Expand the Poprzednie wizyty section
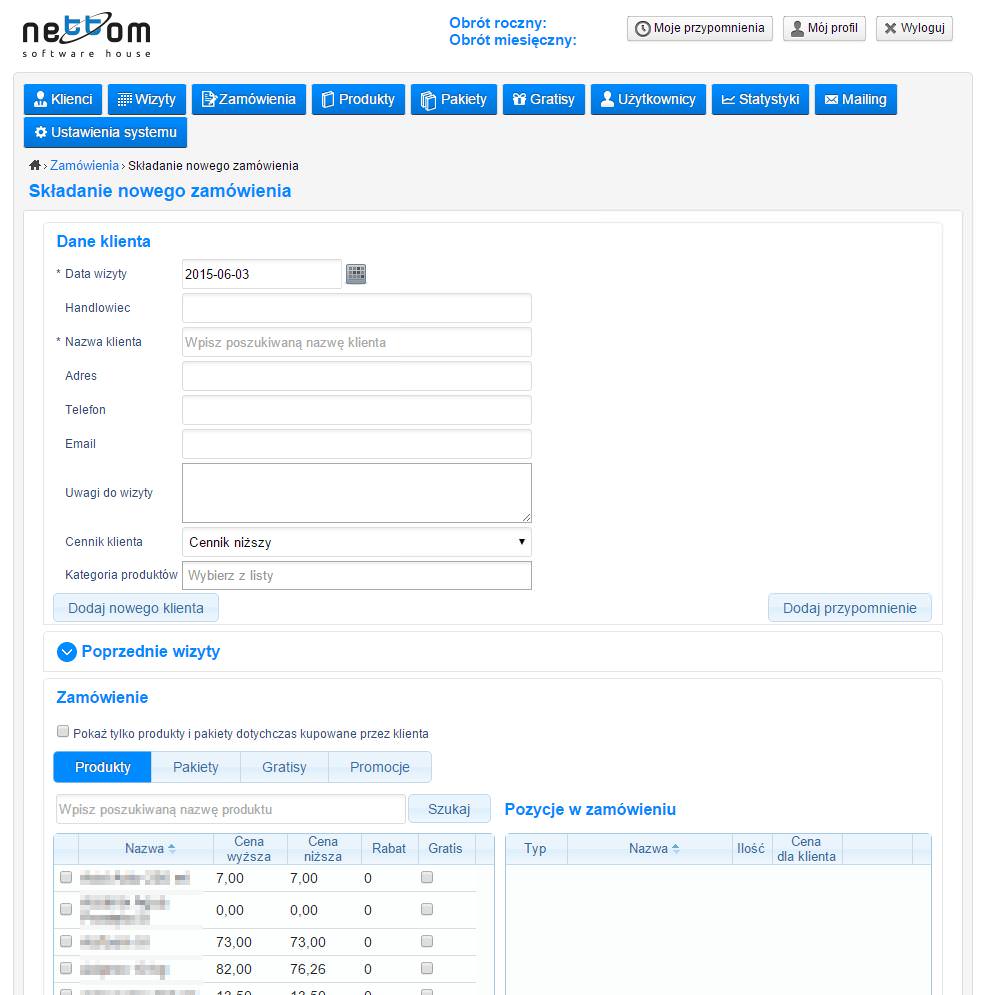Viewport: 986px width, 995px height. [67, 652]
